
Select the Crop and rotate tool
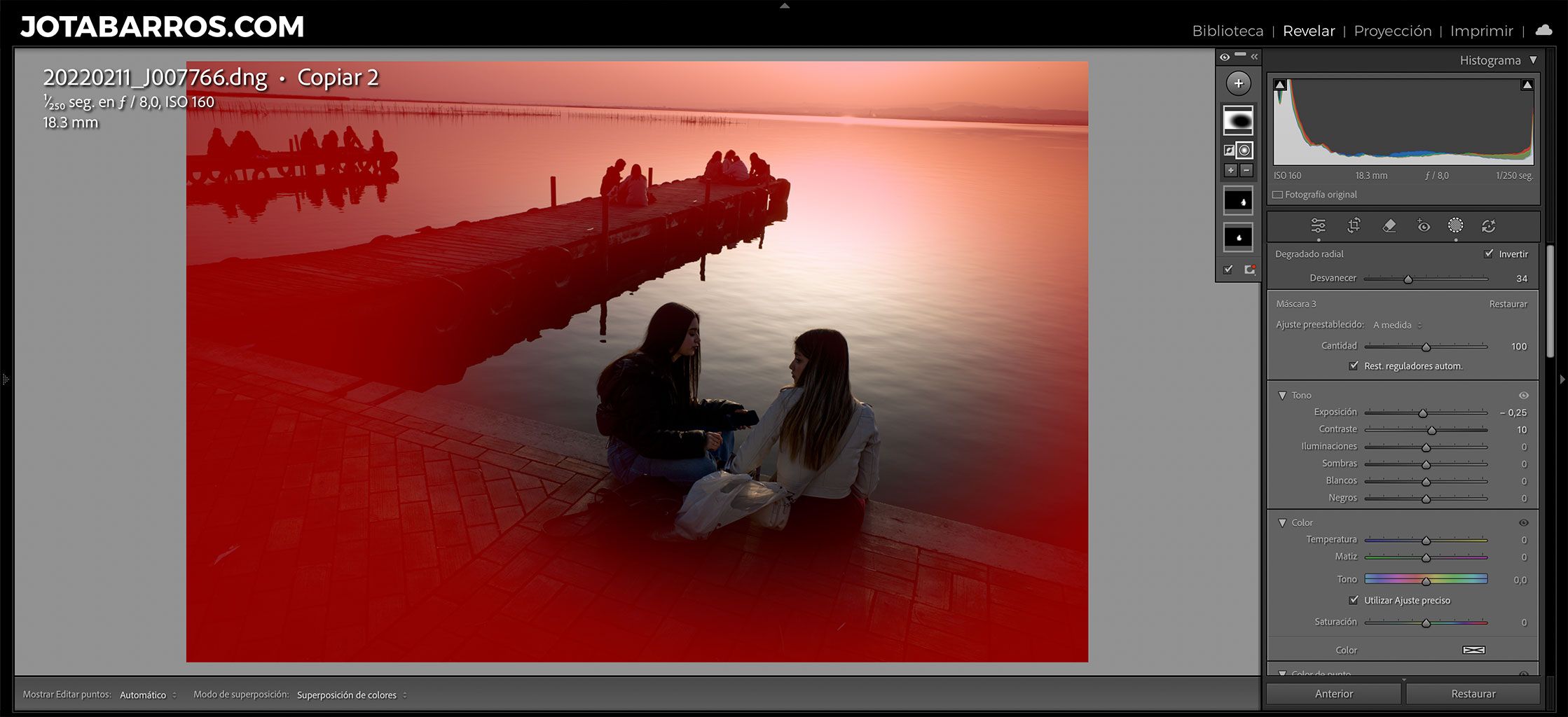pos(1354,225)
